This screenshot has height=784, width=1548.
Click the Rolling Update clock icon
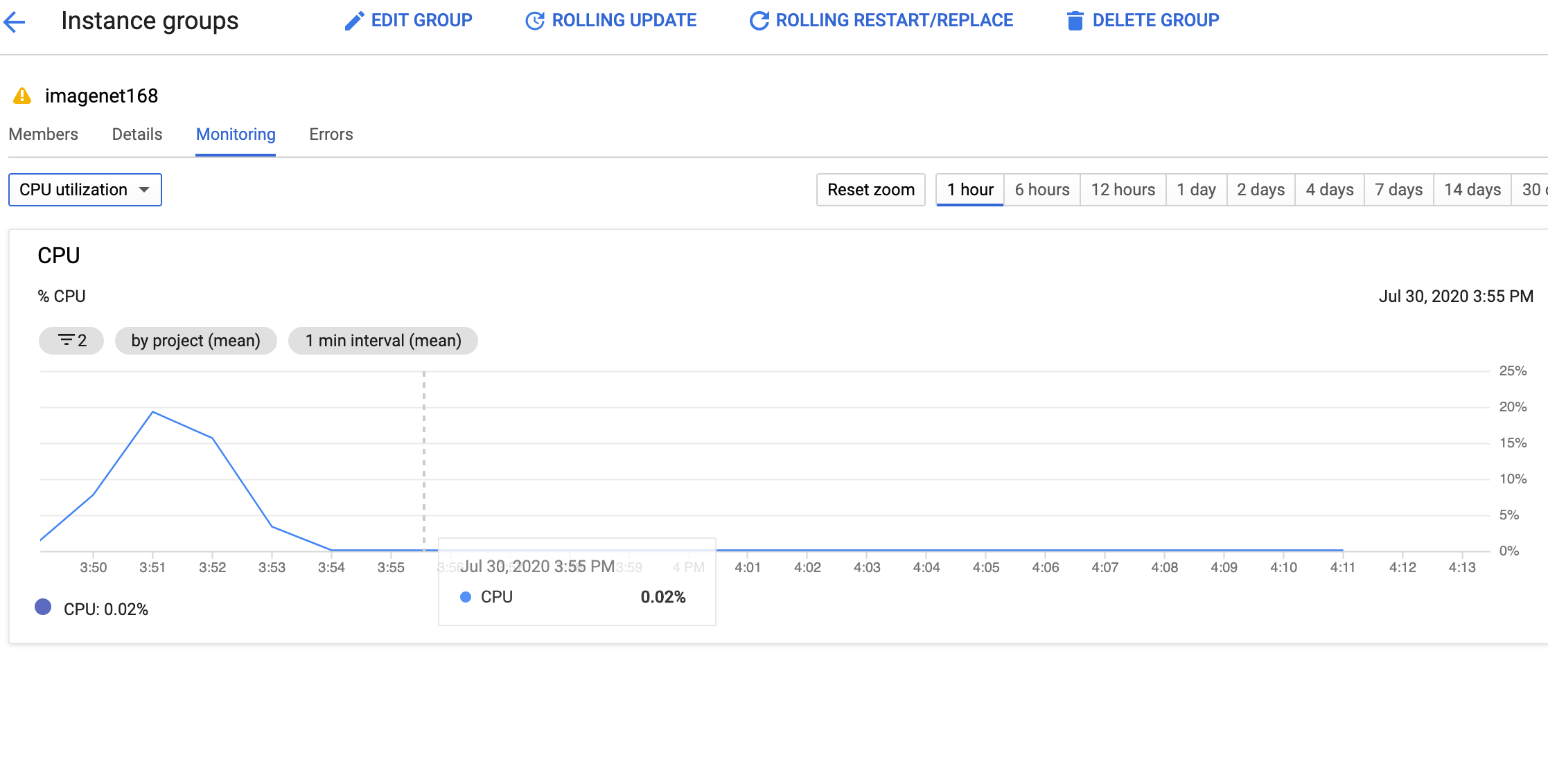(534, 21)
